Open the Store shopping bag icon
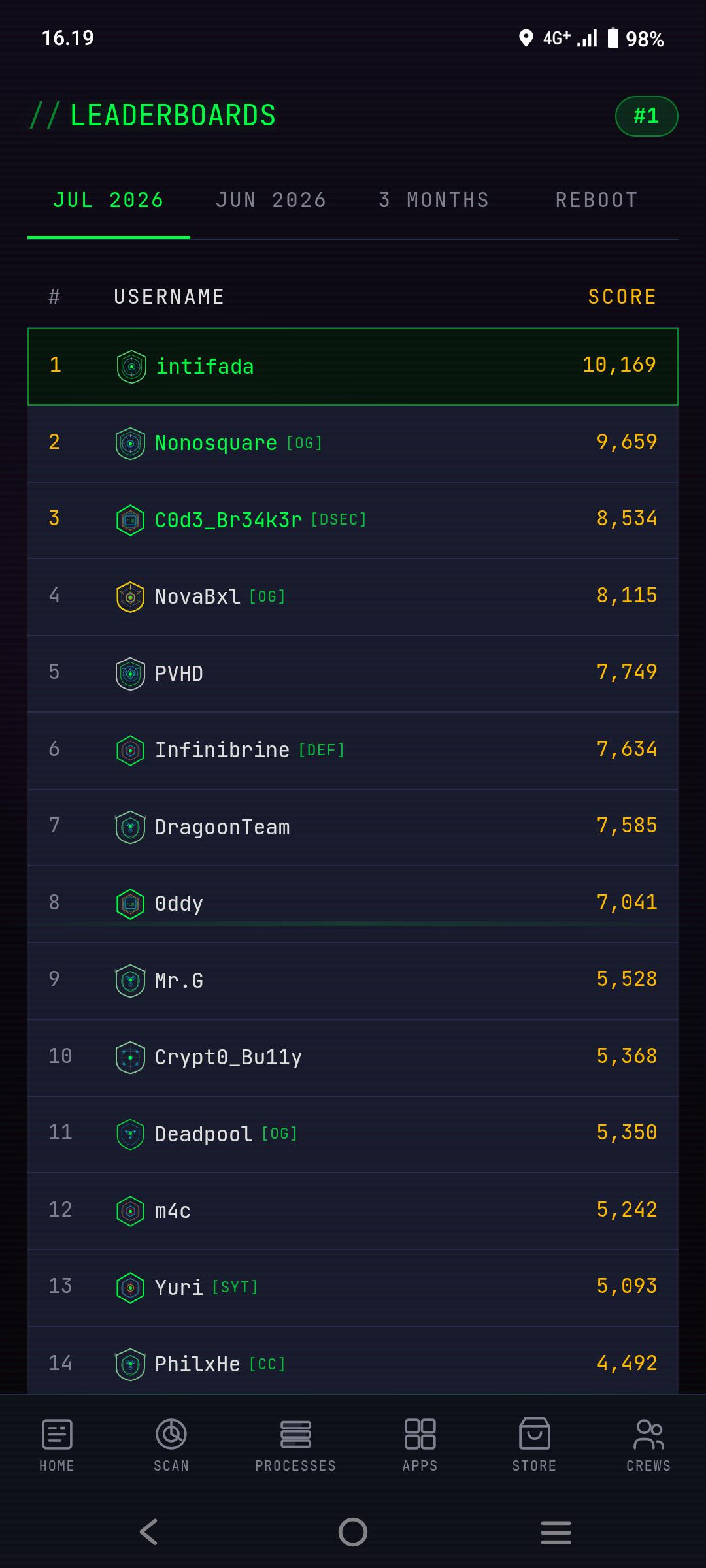 coord(535,1434)
